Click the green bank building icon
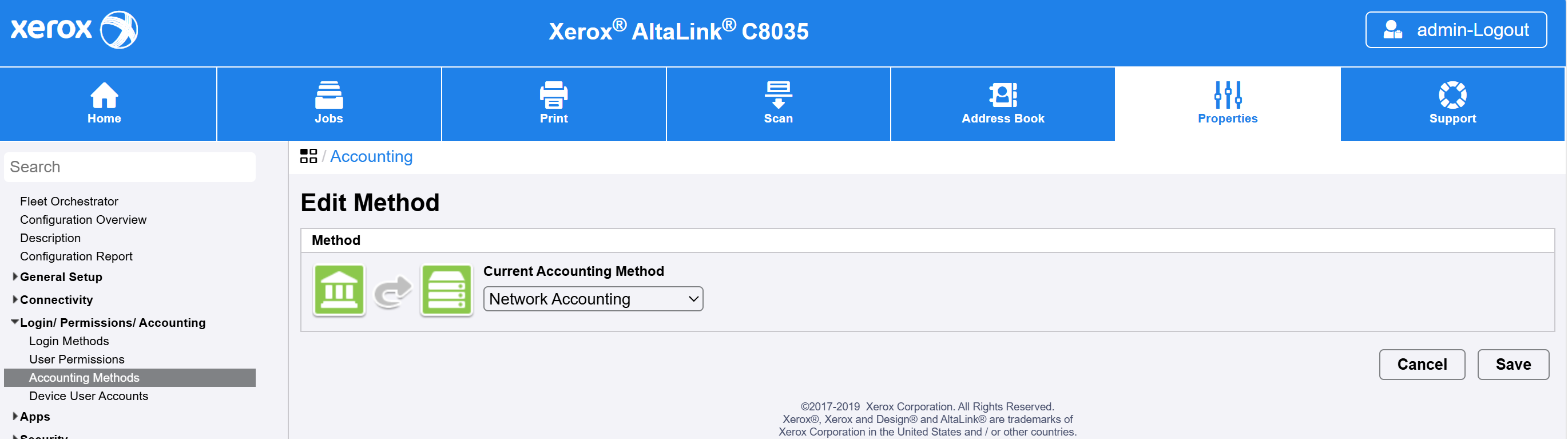The image size is (1568, 439). coord(339,290)
